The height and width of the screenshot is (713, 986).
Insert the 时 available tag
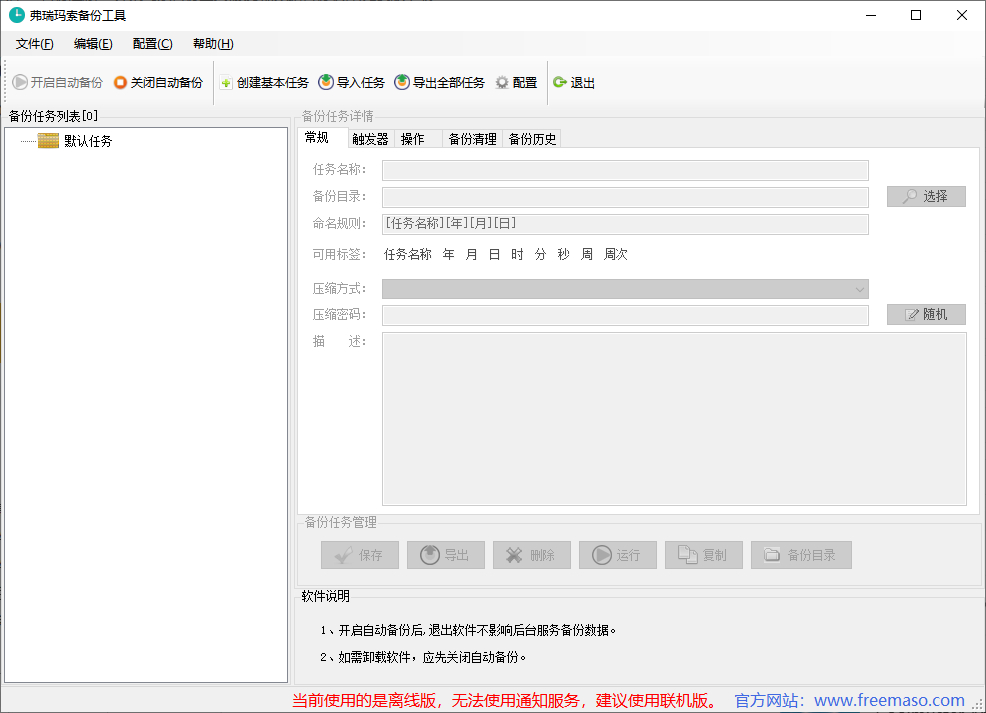pos(517,255)
